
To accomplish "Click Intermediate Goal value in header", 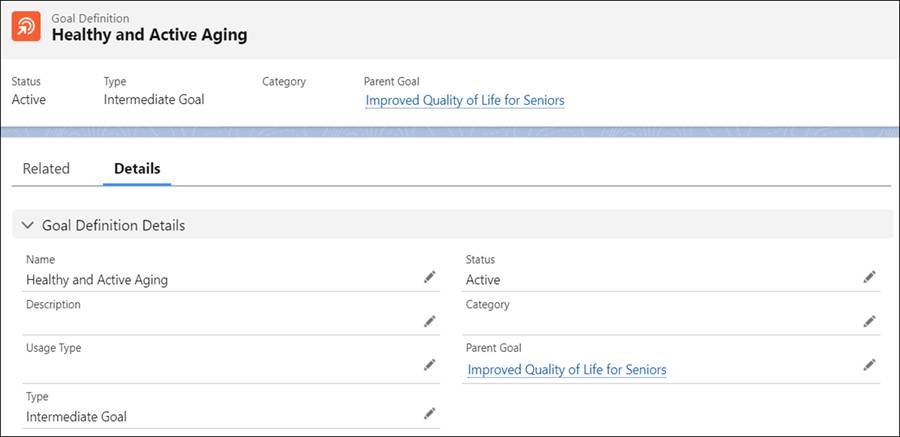I will pyautogui.click(x=154, y=99).
